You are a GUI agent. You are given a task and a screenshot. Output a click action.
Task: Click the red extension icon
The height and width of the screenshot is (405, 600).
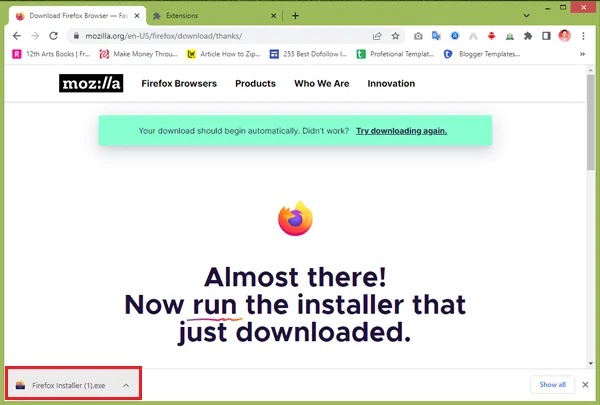tap(491, 36)
